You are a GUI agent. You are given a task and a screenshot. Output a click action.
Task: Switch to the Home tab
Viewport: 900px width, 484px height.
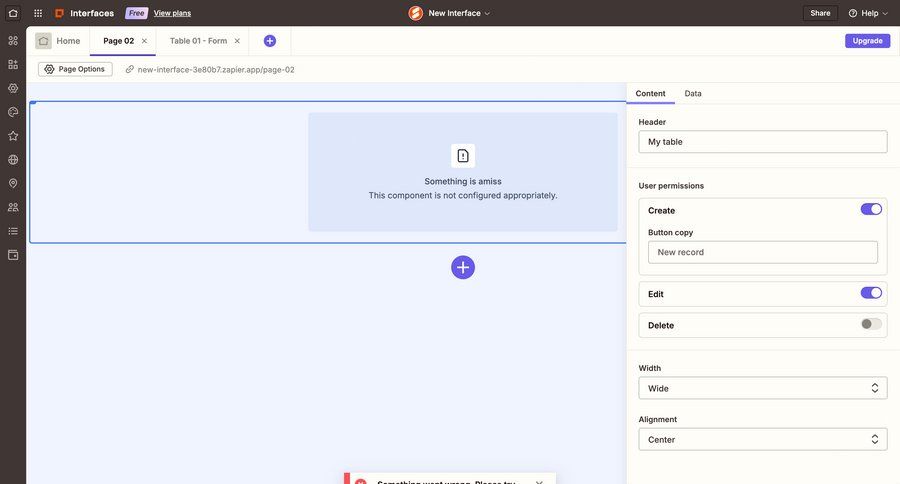click(x=58, y=41)
